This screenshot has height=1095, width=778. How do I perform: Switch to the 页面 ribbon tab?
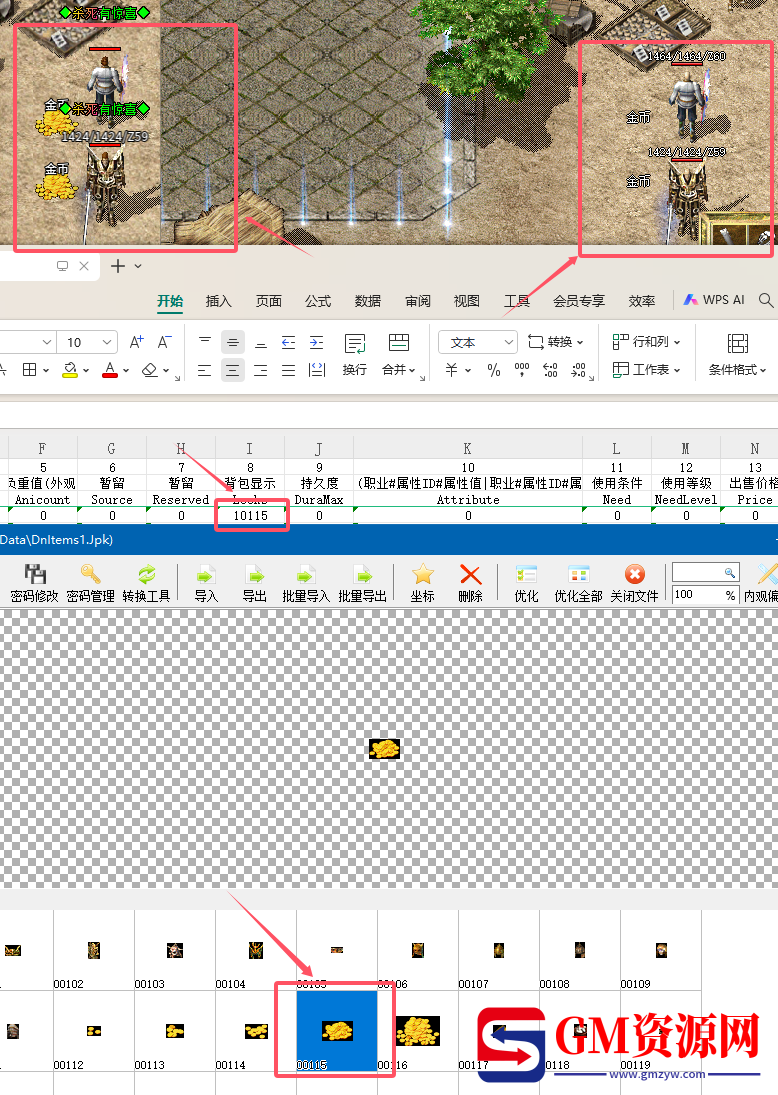coord(268,301)
